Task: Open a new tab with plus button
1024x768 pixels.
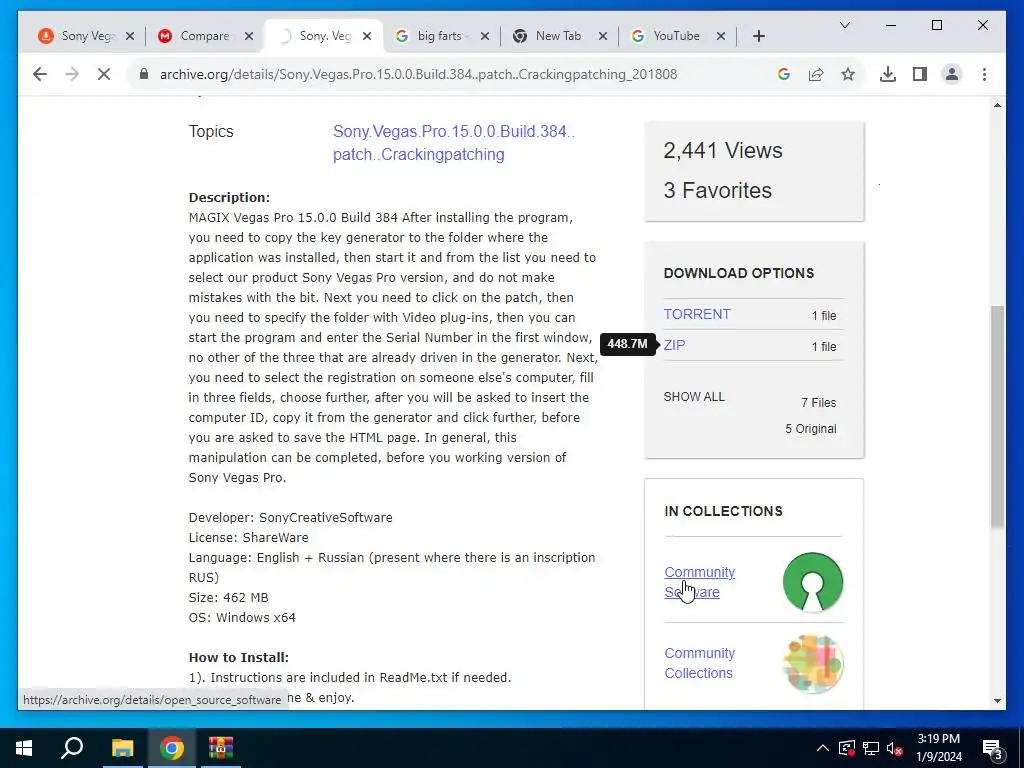Action: pos(758,37)
